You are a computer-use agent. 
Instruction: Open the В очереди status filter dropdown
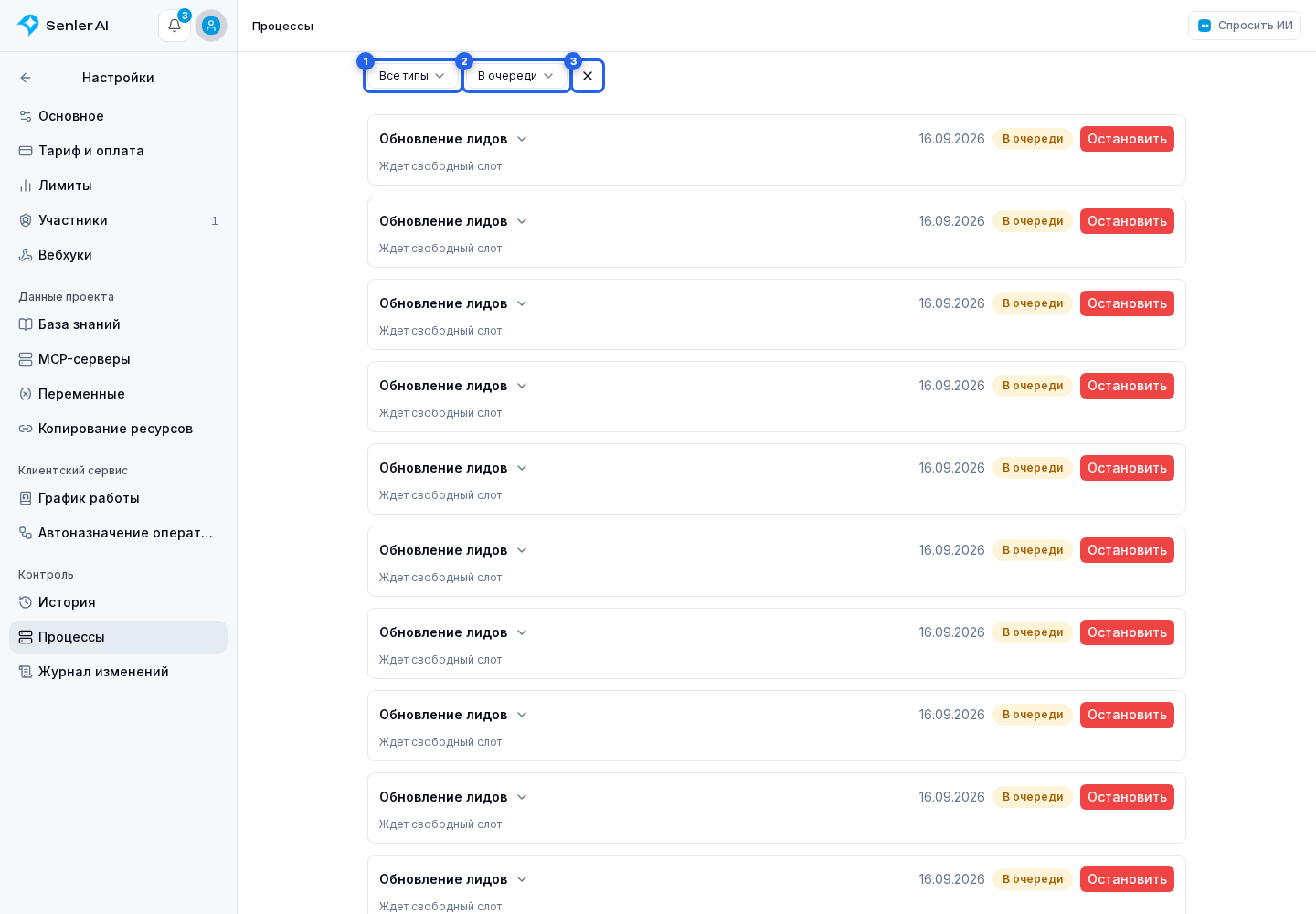point(516,76)
